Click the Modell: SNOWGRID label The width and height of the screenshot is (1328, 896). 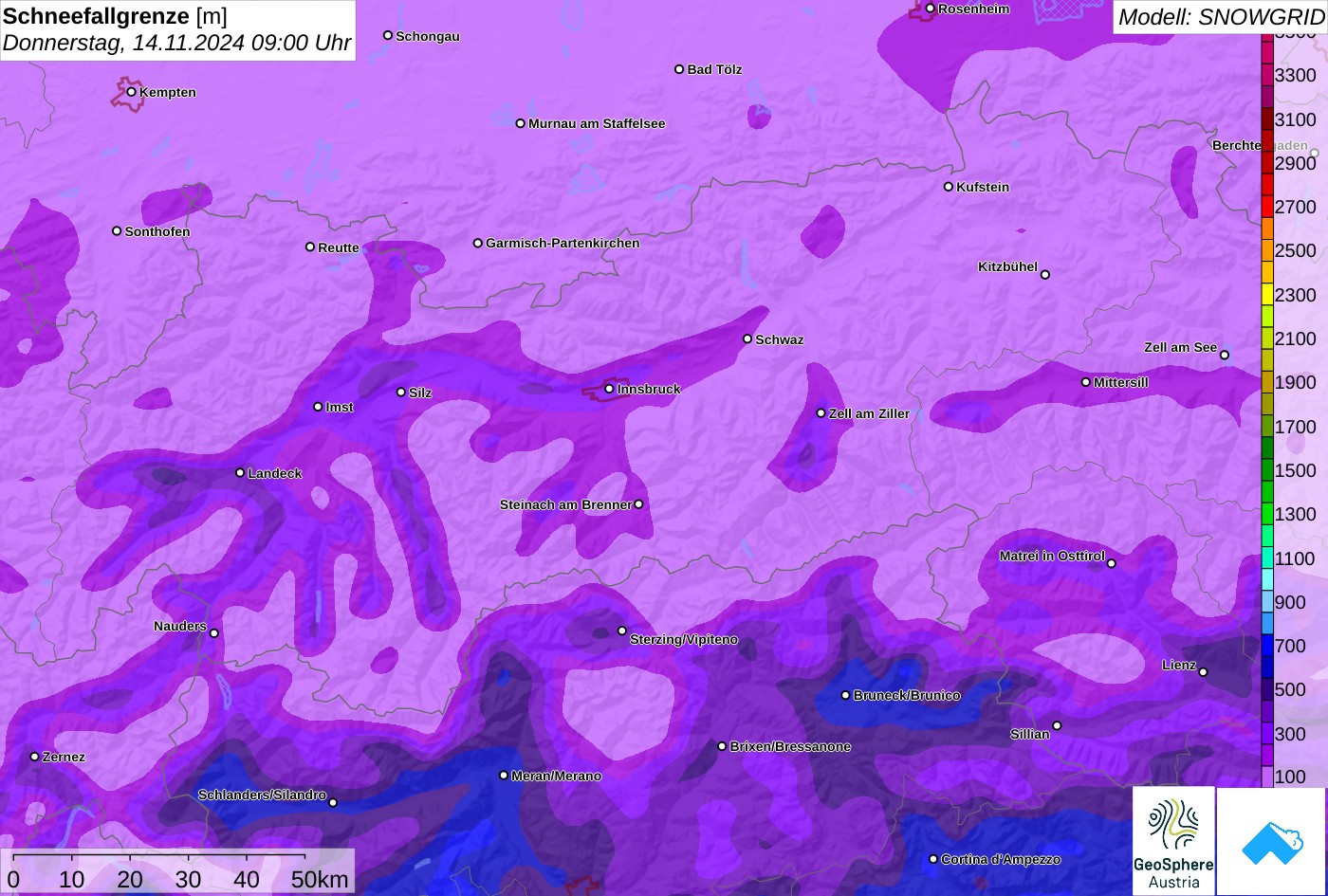point(1220,17)
